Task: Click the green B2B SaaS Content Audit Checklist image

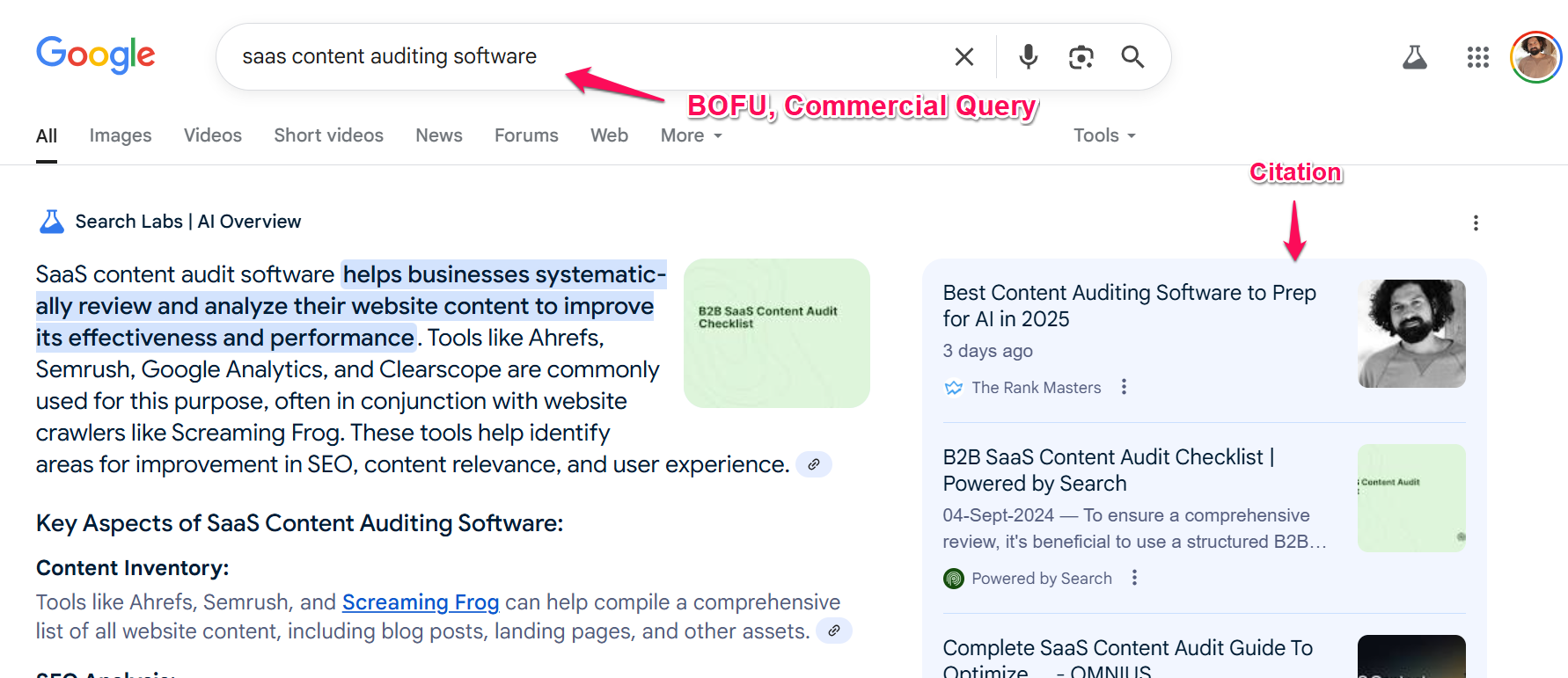Action: pos(777,333)
